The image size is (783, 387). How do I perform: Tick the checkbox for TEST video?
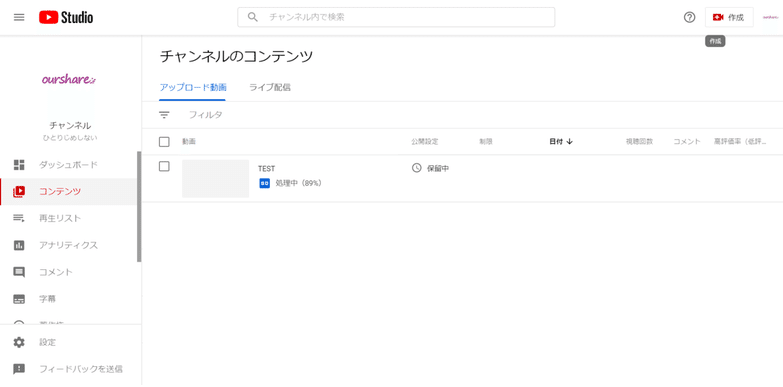(x=164, y=167)
